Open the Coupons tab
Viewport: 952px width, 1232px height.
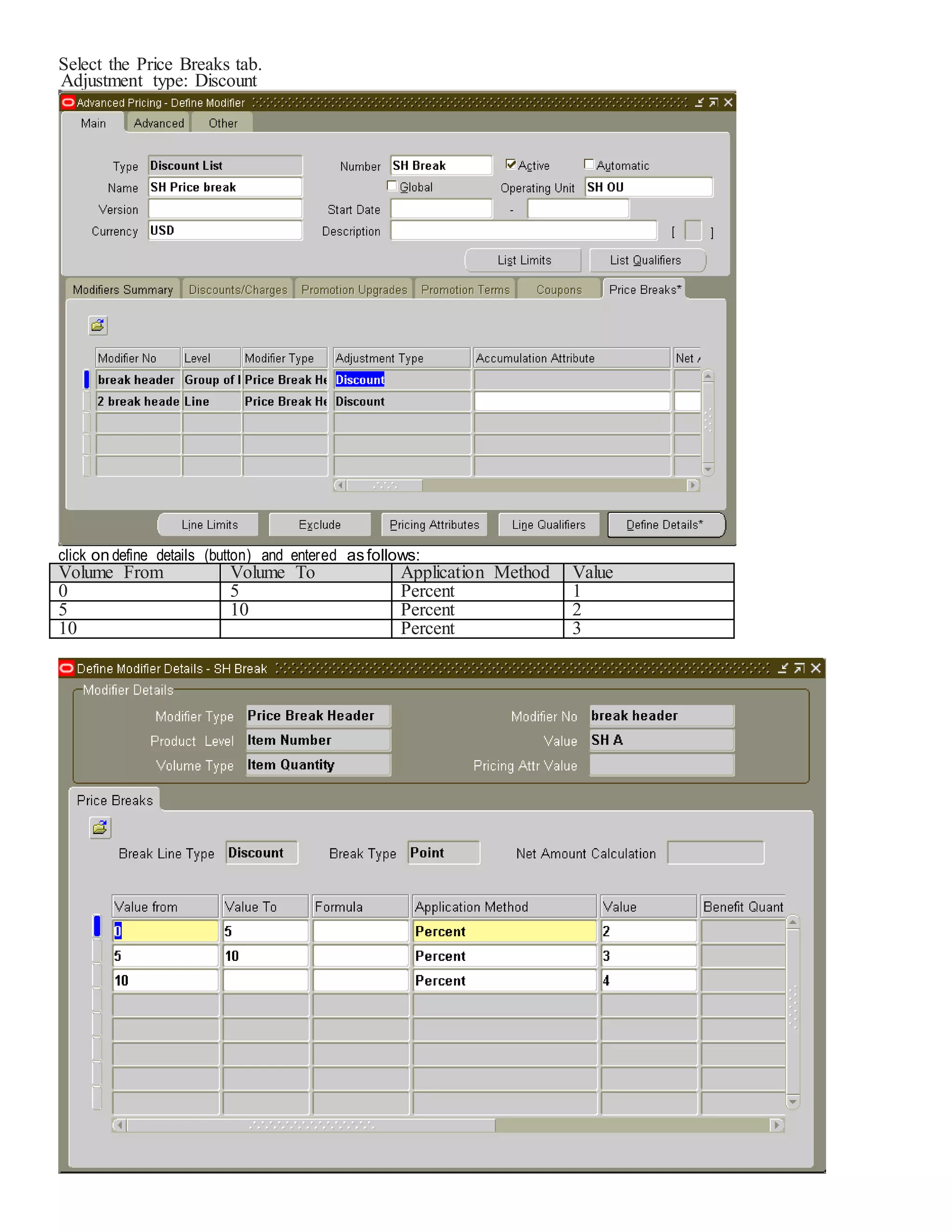coord(559,289)
